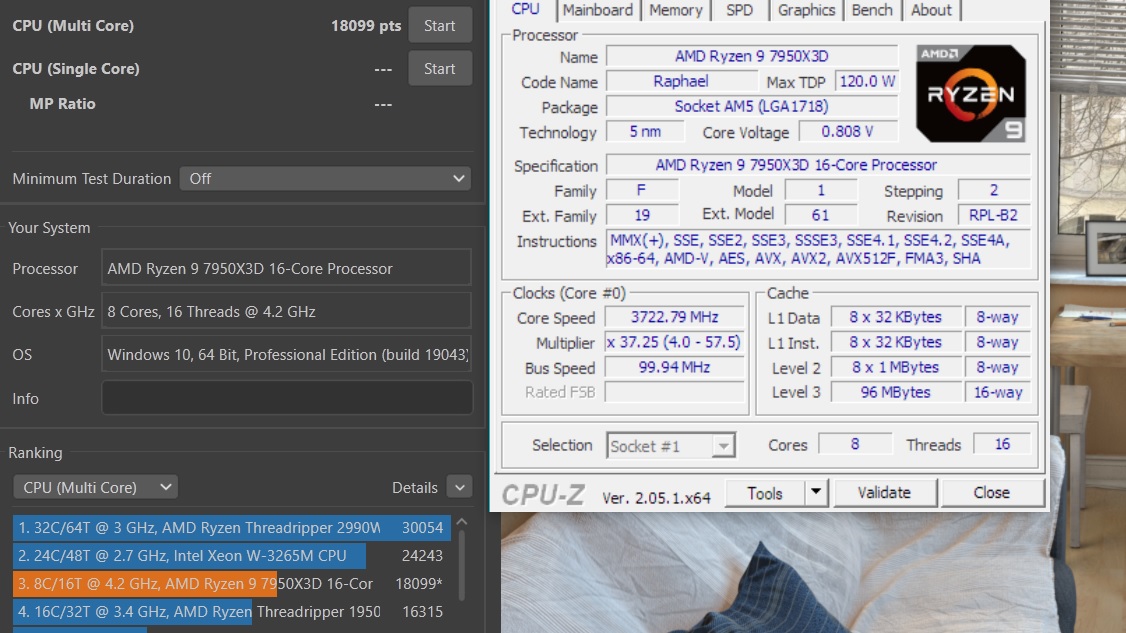The image size is (1126, 633).
Task: Click the Name value AMD Ryzen 9 7950X3D
Action: (x=751, y=56)
